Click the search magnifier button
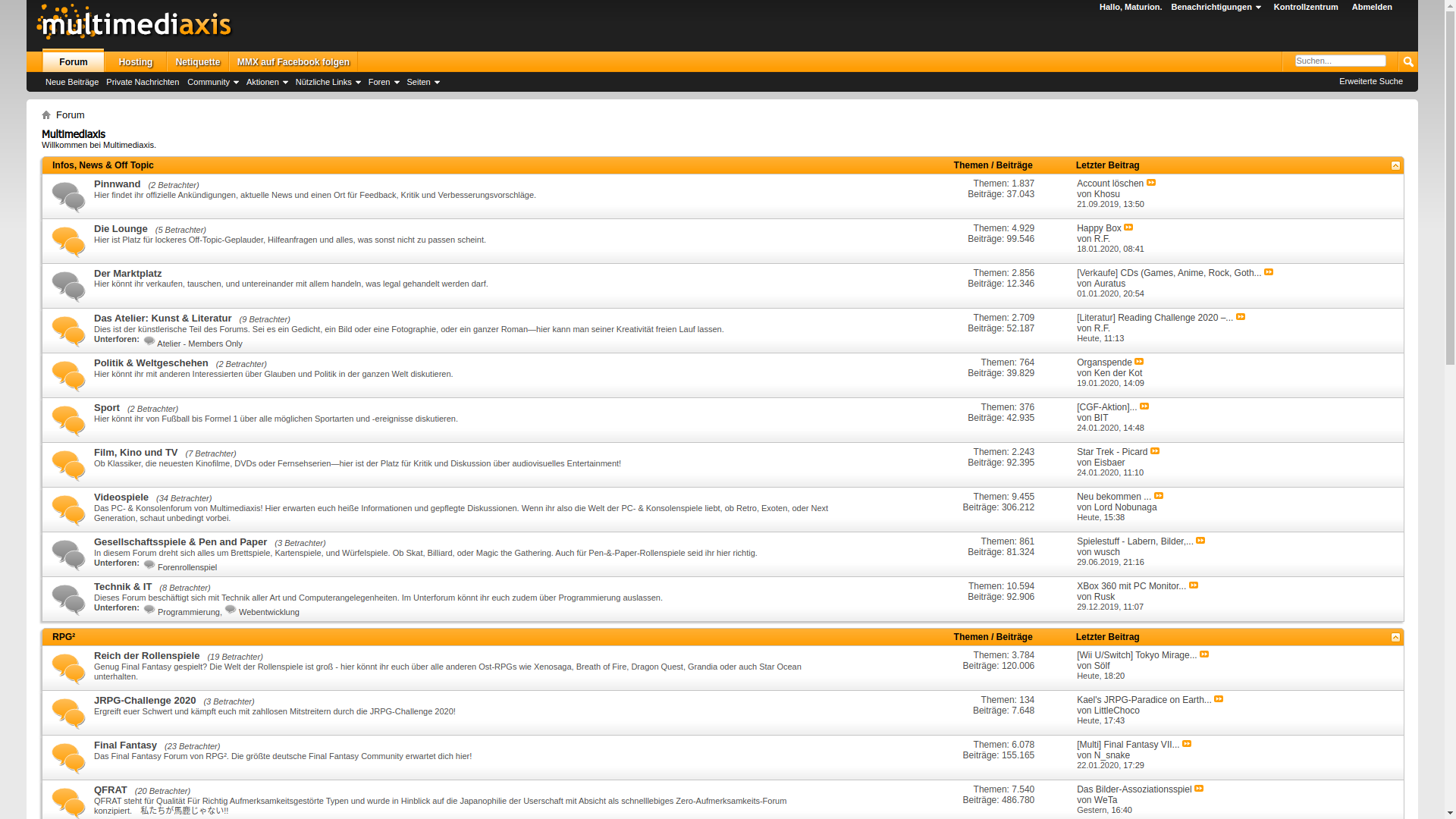 click(1408, 61)
